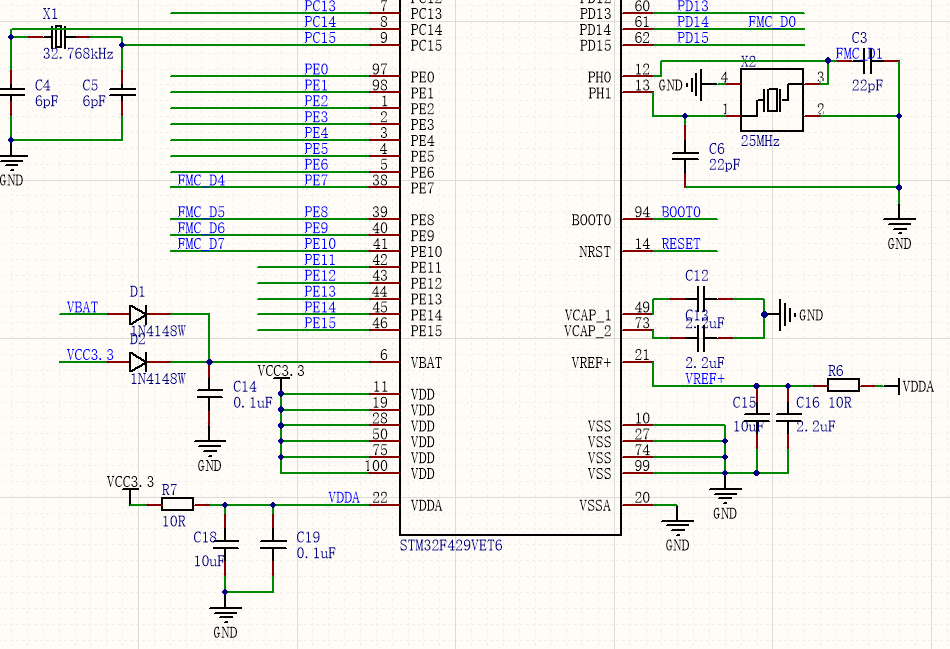Click the FMC_D6 net label
Image resolution: width=950 pixels, height=649 pixels.
tap(201, 228)
